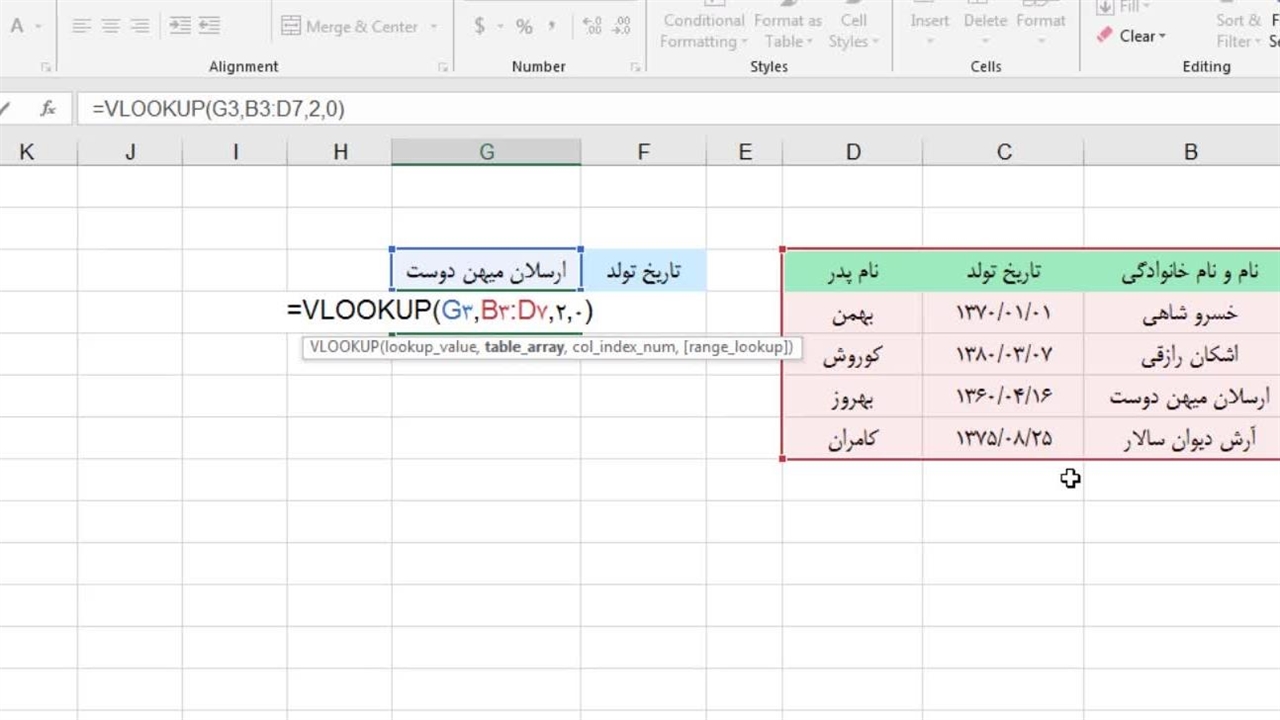Open the Number group dialog launcher
Image resolution: width=1280 pixels, height=720 pixels.
pyautogui.click(x=635, y=67)
